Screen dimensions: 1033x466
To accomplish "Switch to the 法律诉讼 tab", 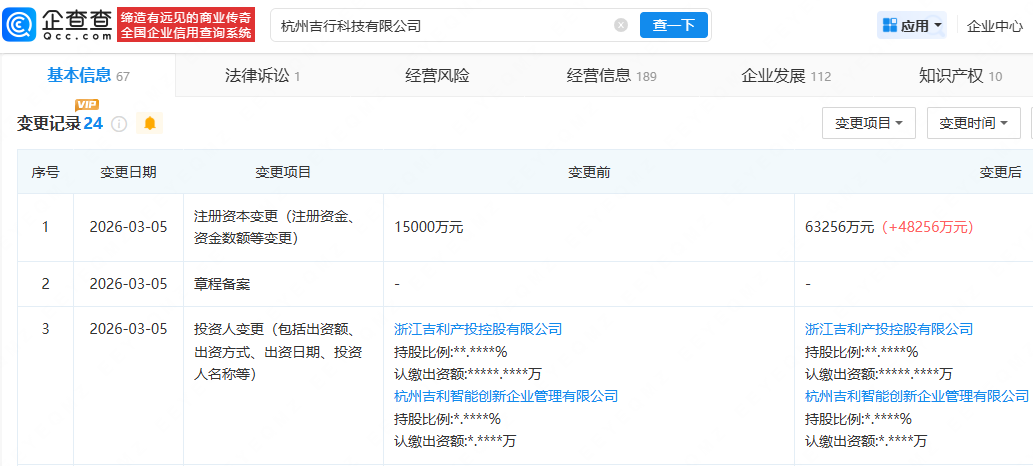I will click(262, 76).
